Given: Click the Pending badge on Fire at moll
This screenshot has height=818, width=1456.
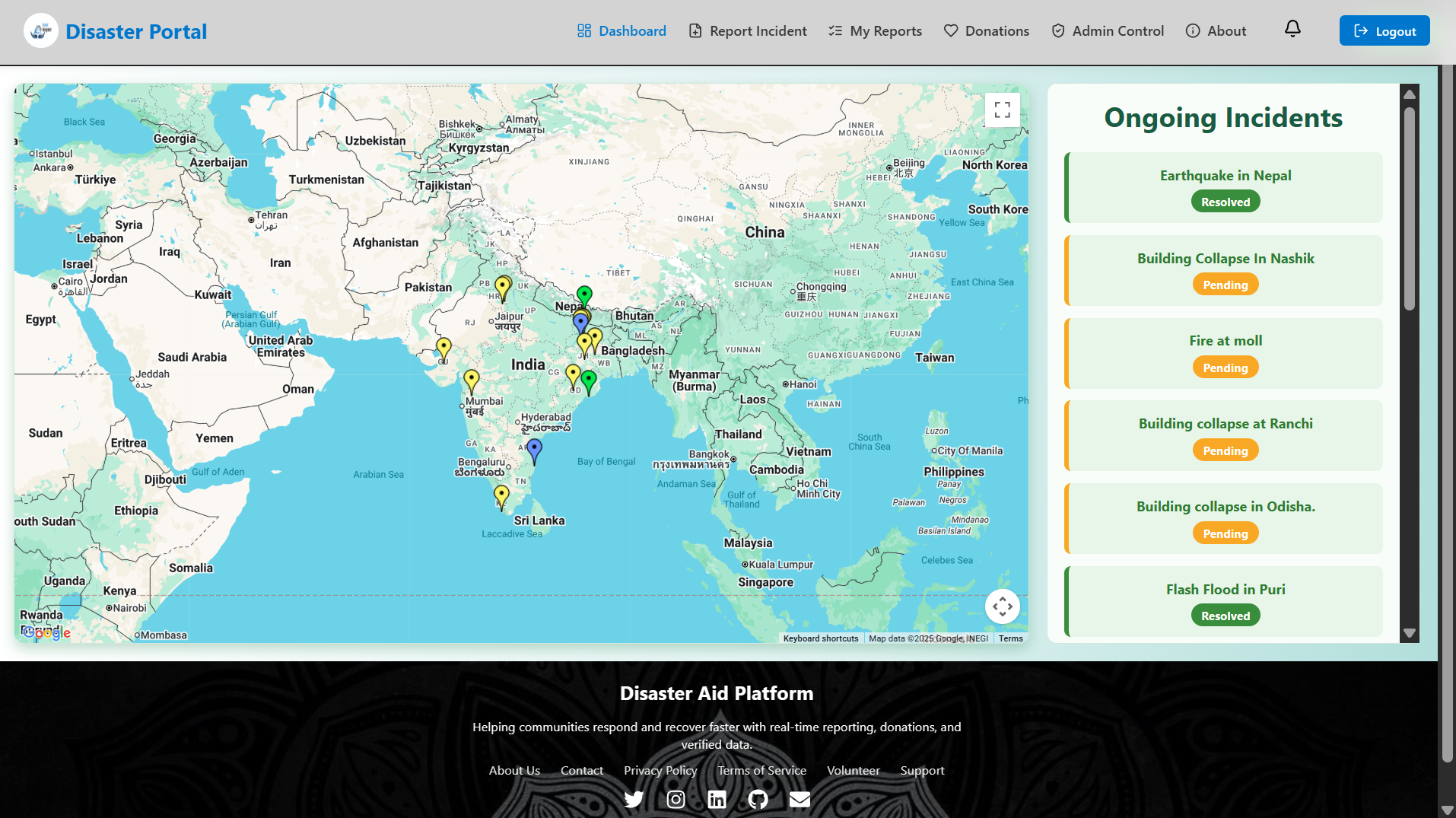Looking at the screenshot, I should coord(1226,368).
